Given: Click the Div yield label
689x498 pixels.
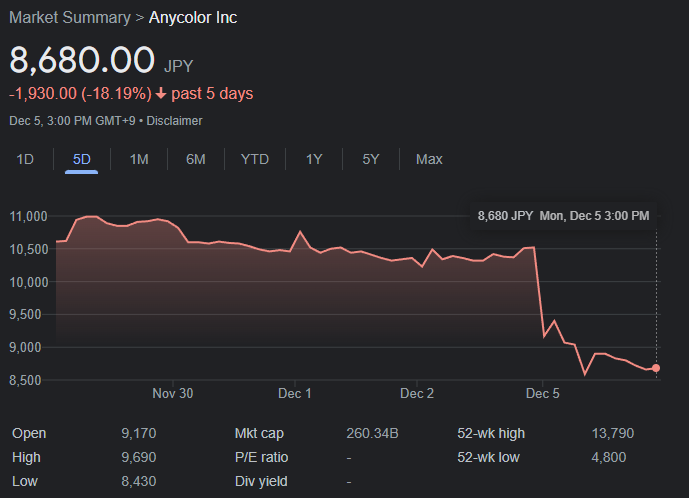Looking at the screenshot, I should coord(261,481).
